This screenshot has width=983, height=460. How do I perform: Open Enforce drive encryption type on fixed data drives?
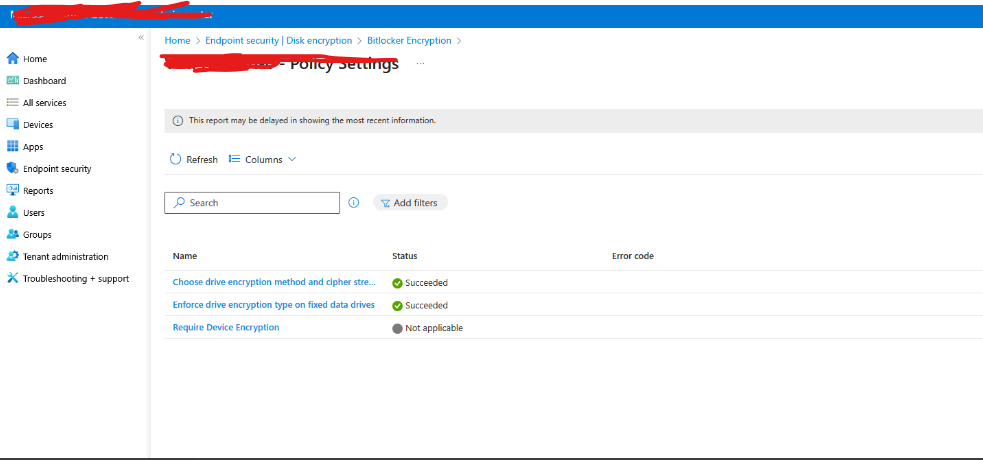click(273, 305)
